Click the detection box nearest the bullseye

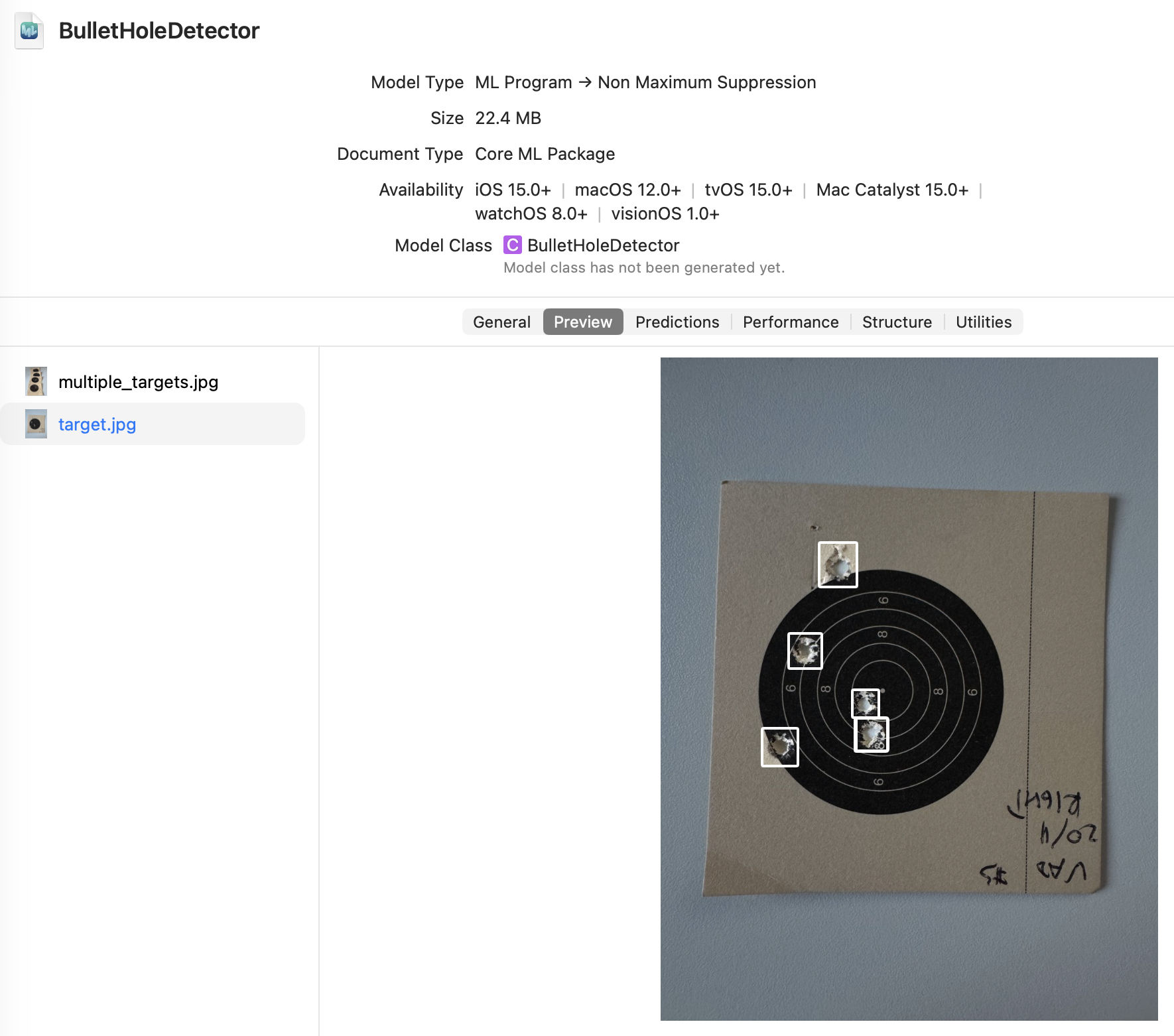coord(866,703)
